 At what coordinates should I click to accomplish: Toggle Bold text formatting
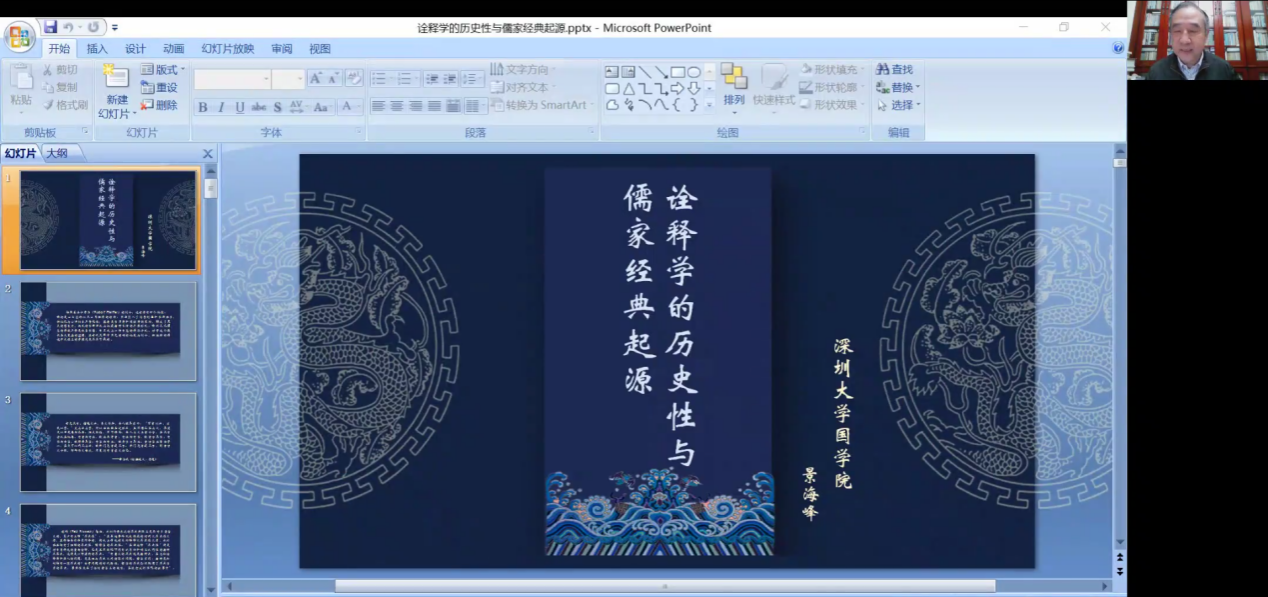tap(203, 107)
